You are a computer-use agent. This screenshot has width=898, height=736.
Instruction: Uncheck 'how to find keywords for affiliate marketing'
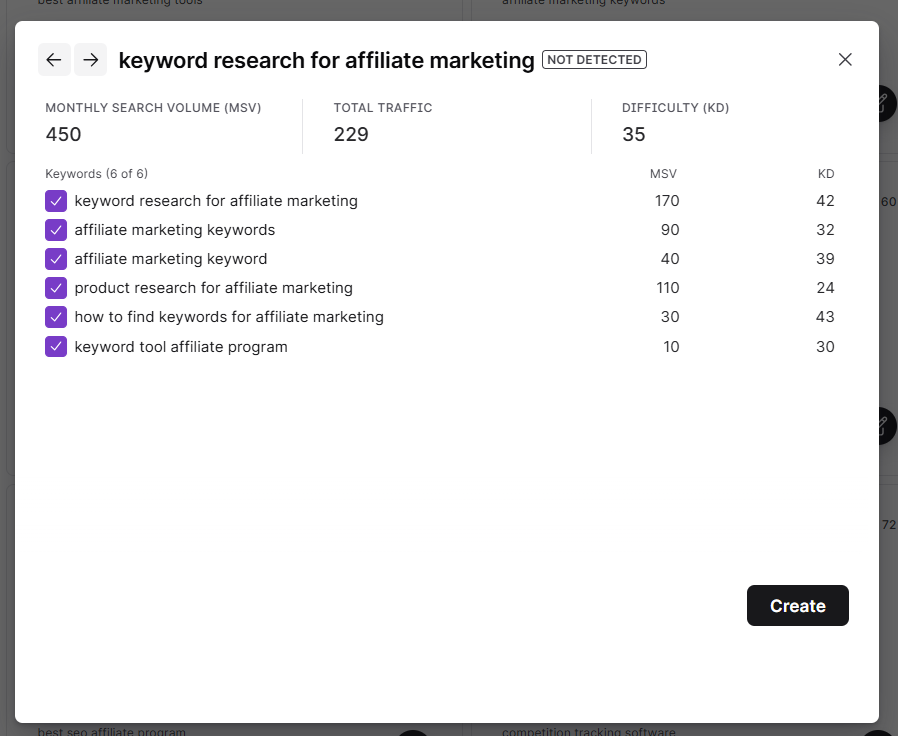56,317
